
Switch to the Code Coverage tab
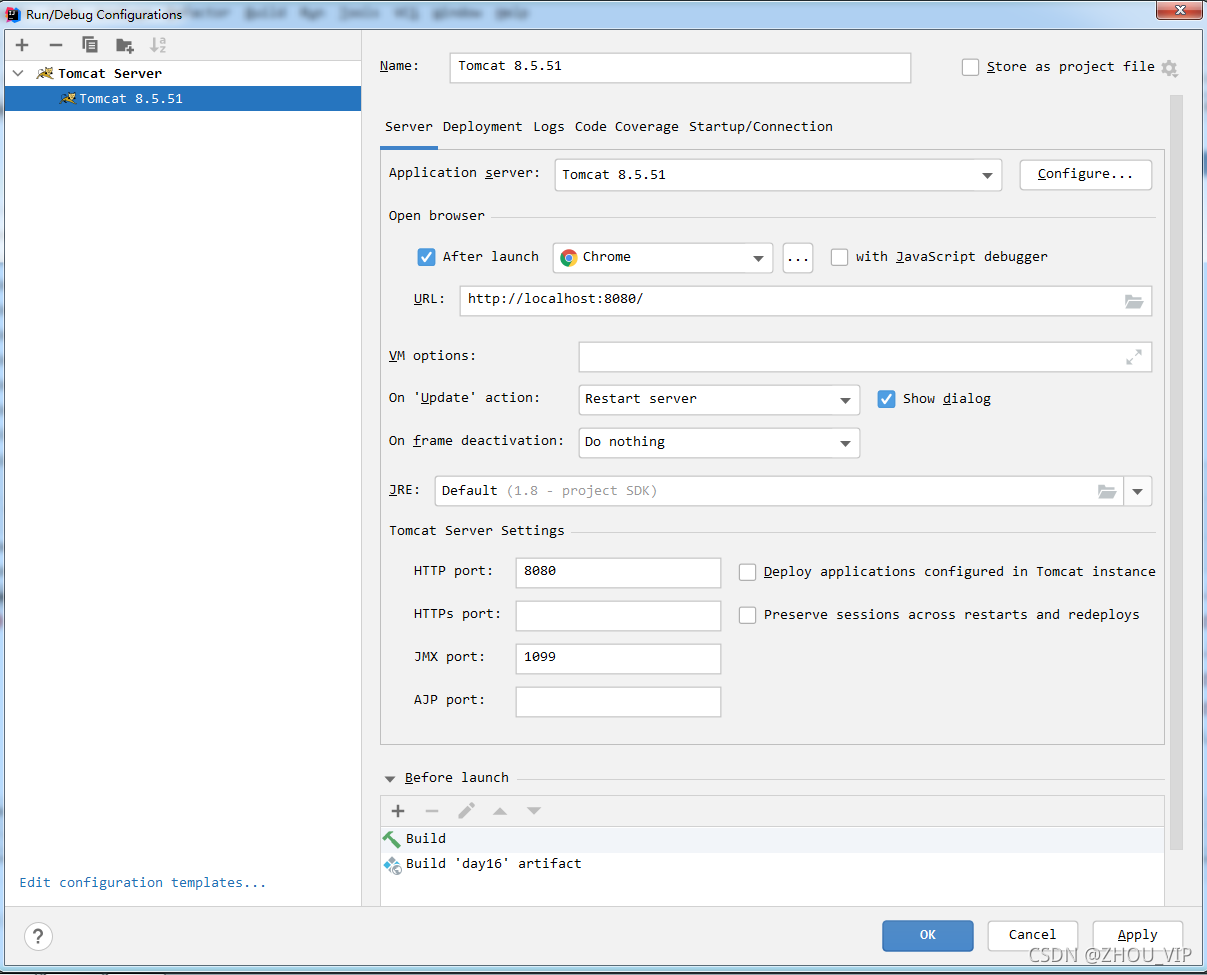click(x=627, y=127)
